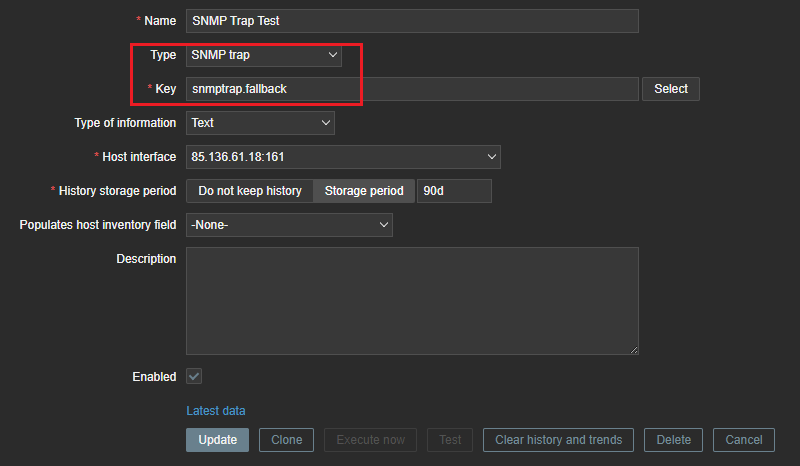Select the Storage period option

364,191
